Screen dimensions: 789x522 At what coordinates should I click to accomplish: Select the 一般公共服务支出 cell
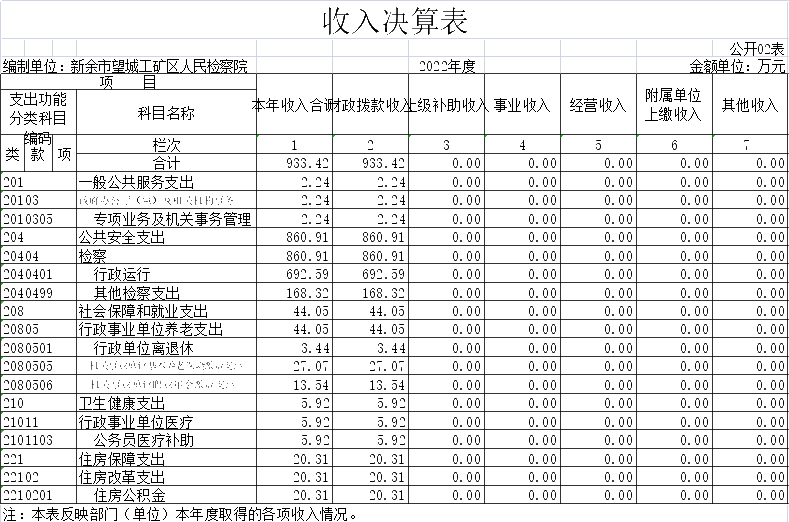click(166, 182)
